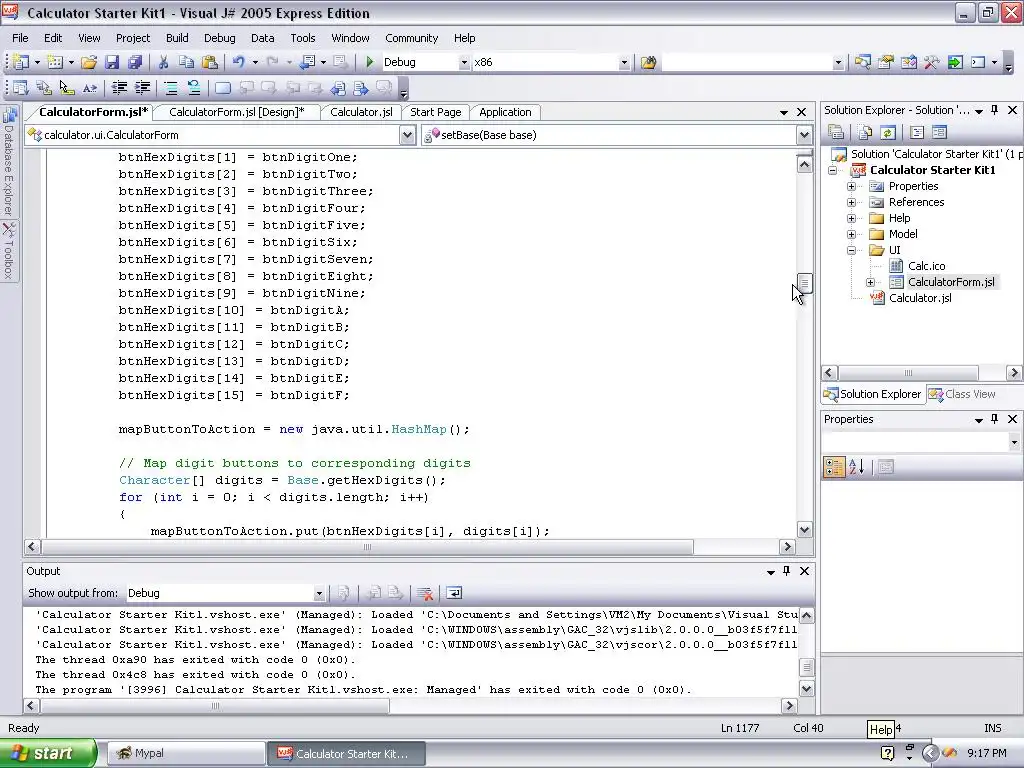The image size is (1024, 768).
Task: Toggle auto-hide pin on Solution Explorer
Action: click(995, 110)
